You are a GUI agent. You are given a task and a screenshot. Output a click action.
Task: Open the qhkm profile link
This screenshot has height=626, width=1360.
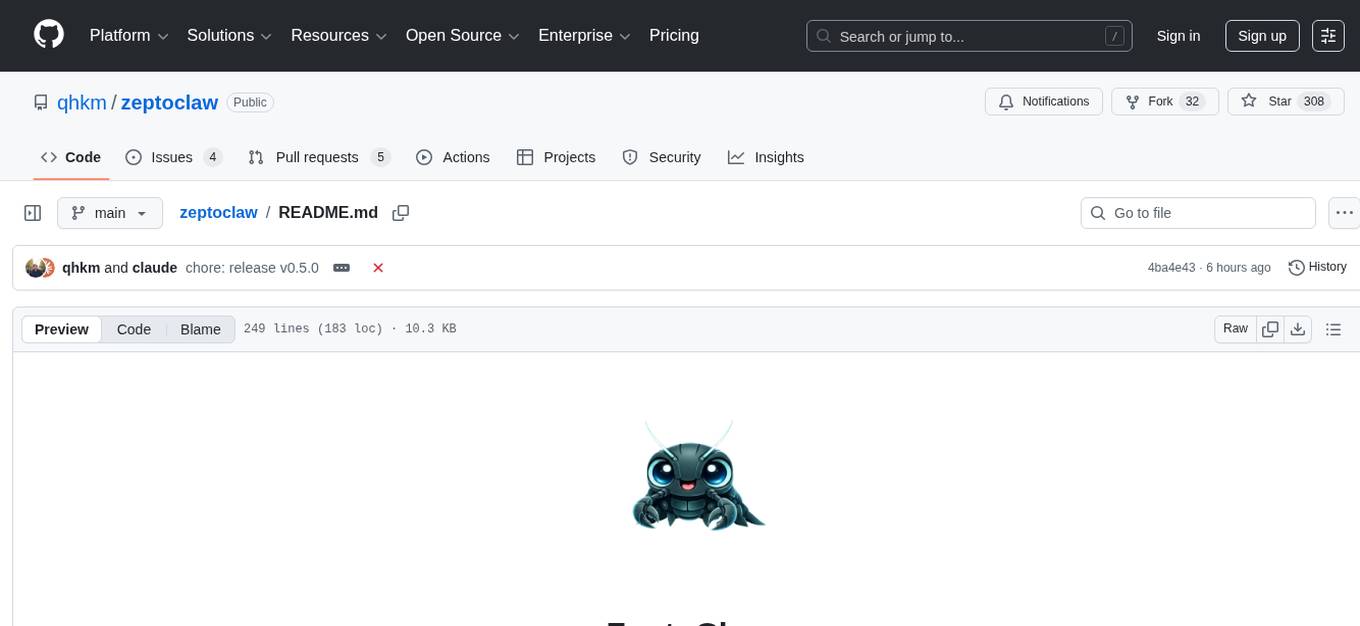click(82, 102)
